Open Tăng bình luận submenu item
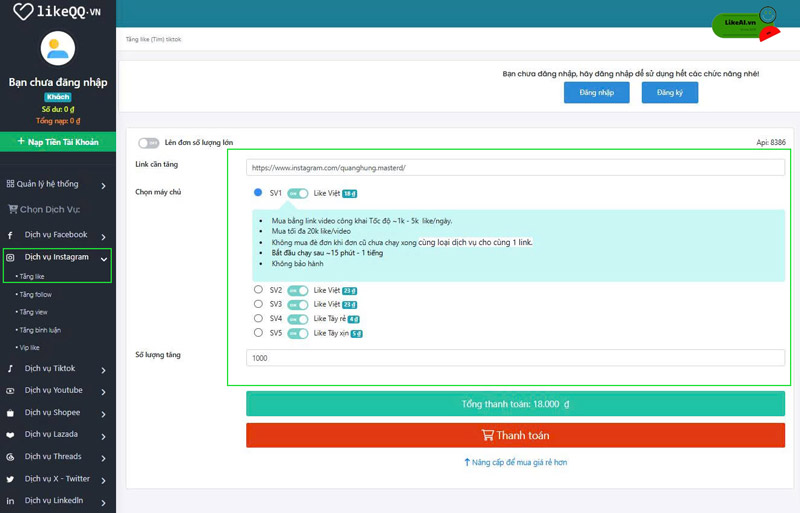The width and height of the screenshot is (800, 513). pyautogui.click(x=40, y=330)
